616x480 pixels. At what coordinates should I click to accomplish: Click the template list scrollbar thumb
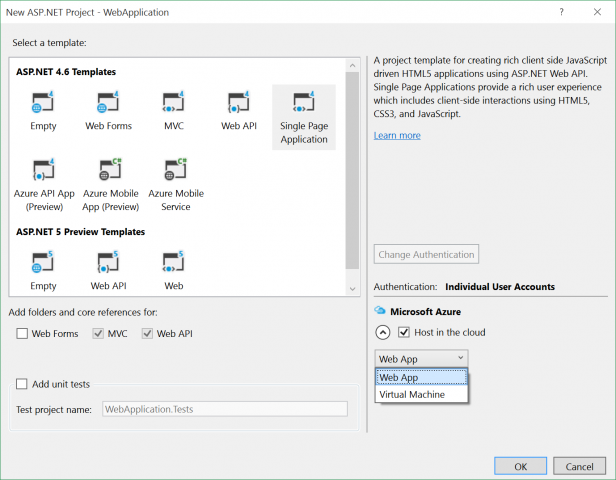click(352, 170)
